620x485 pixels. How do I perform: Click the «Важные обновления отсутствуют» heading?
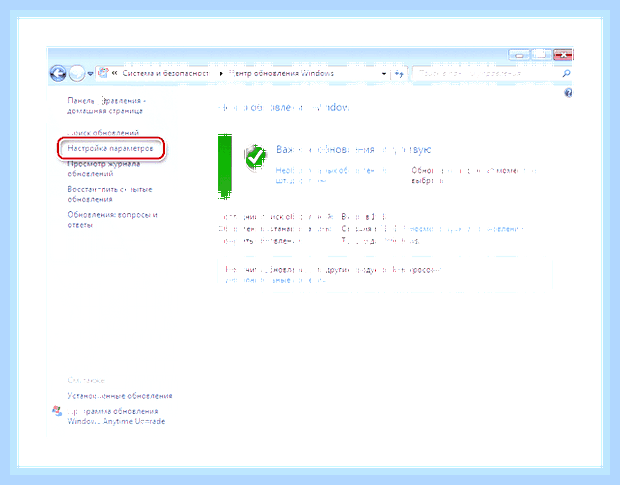coord(353,149)
